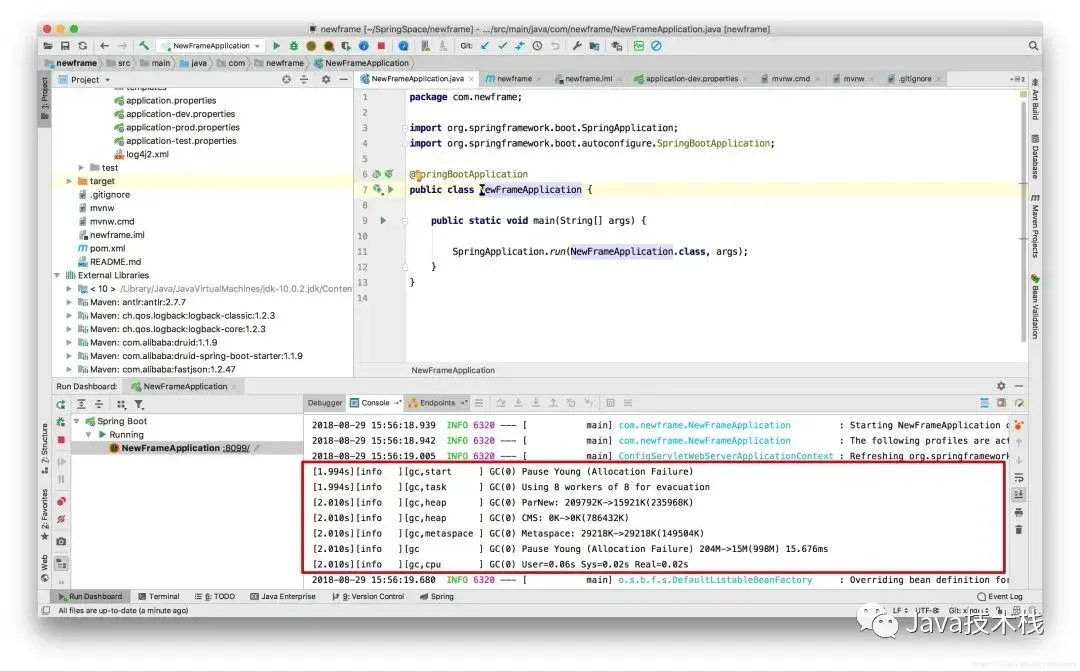Click the Search Everywhere magnifier icon
The height and width of the screenshot is (671, 1080).
pos(1033,45)
